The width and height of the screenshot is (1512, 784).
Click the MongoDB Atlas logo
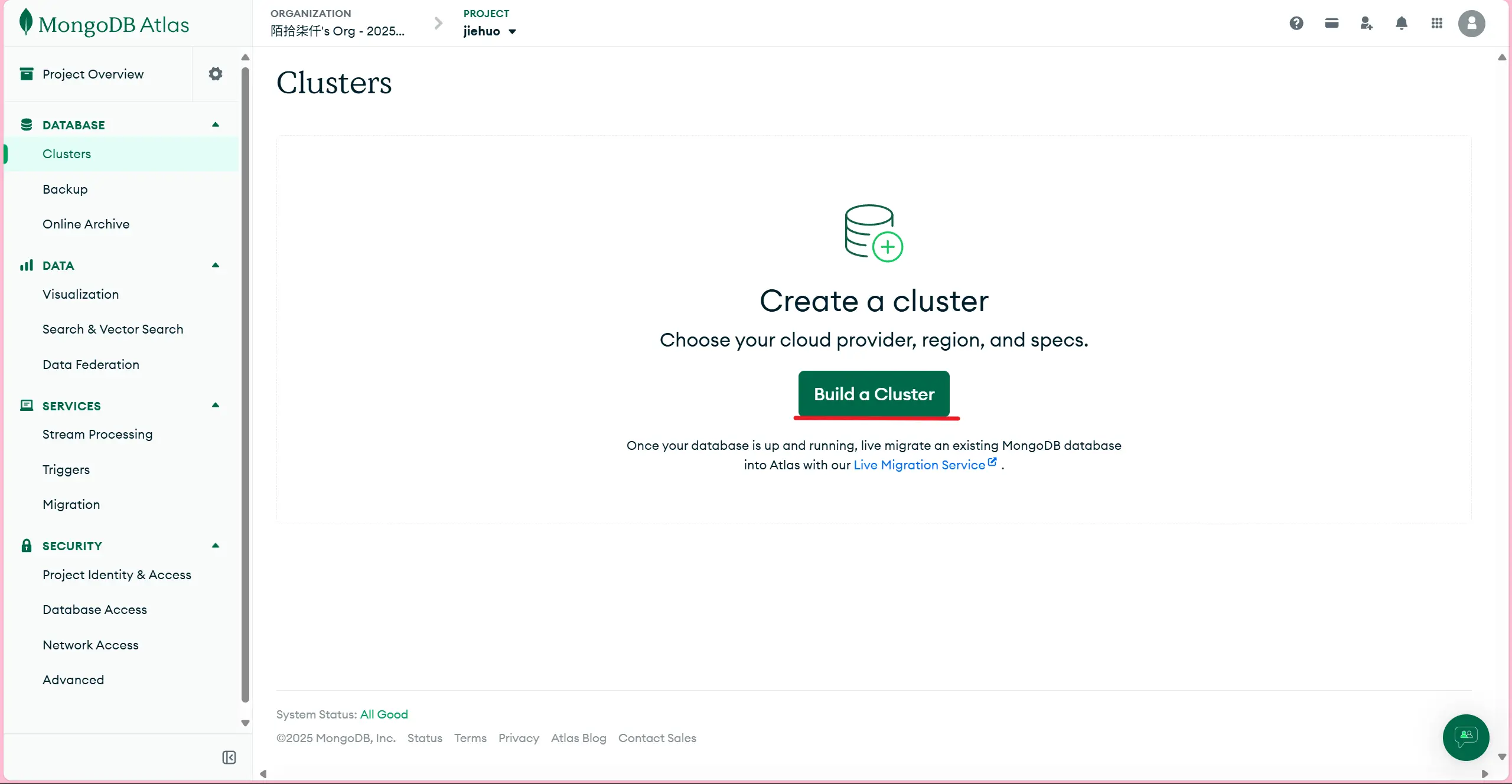click(x=105, y=24)
